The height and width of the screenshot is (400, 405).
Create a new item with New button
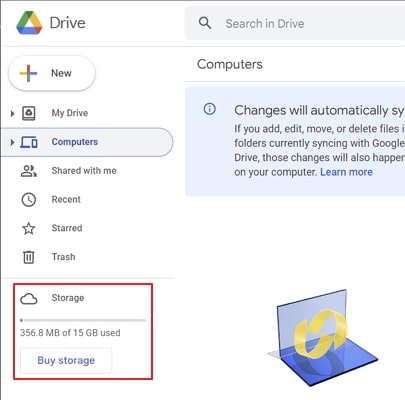(x=52, y=73)
